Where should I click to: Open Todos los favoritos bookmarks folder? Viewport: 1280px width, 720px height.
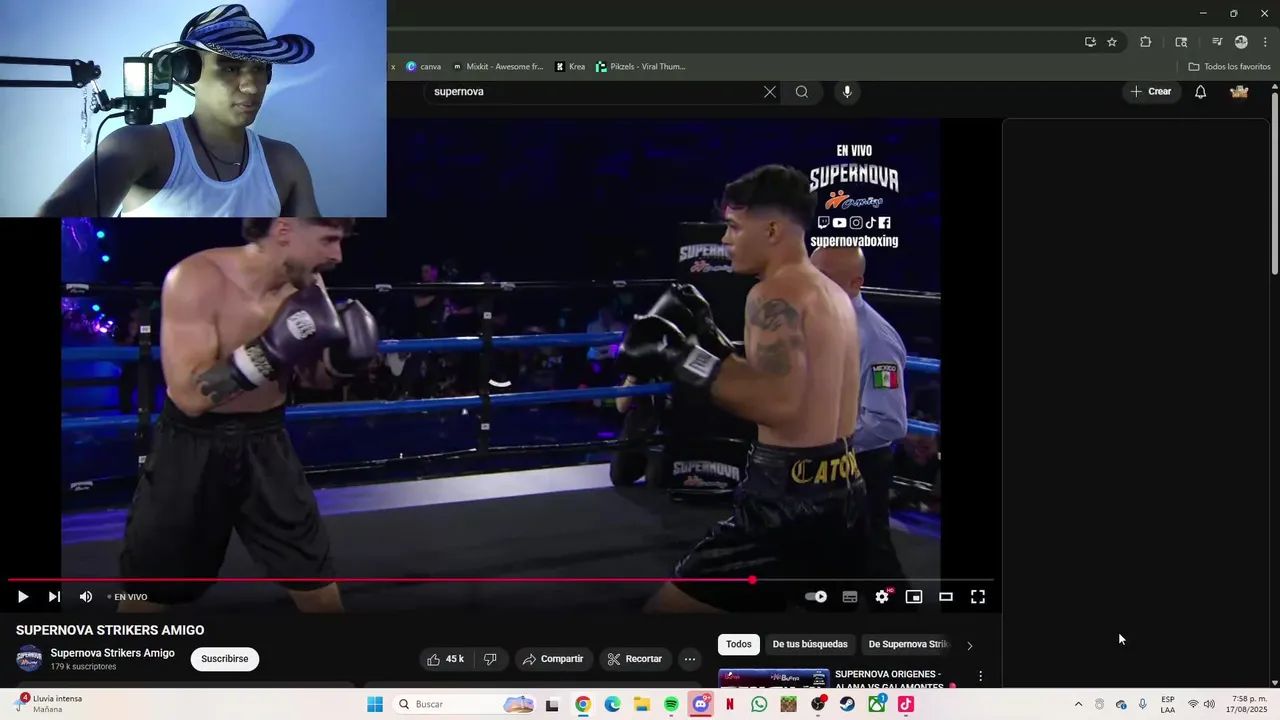click(x=1229, y=67)
